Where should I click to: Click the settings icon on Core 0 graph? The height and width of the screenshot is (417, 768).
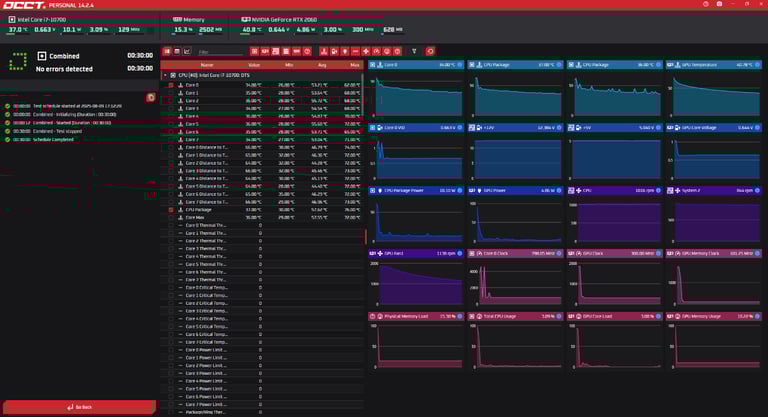point(461,64)
